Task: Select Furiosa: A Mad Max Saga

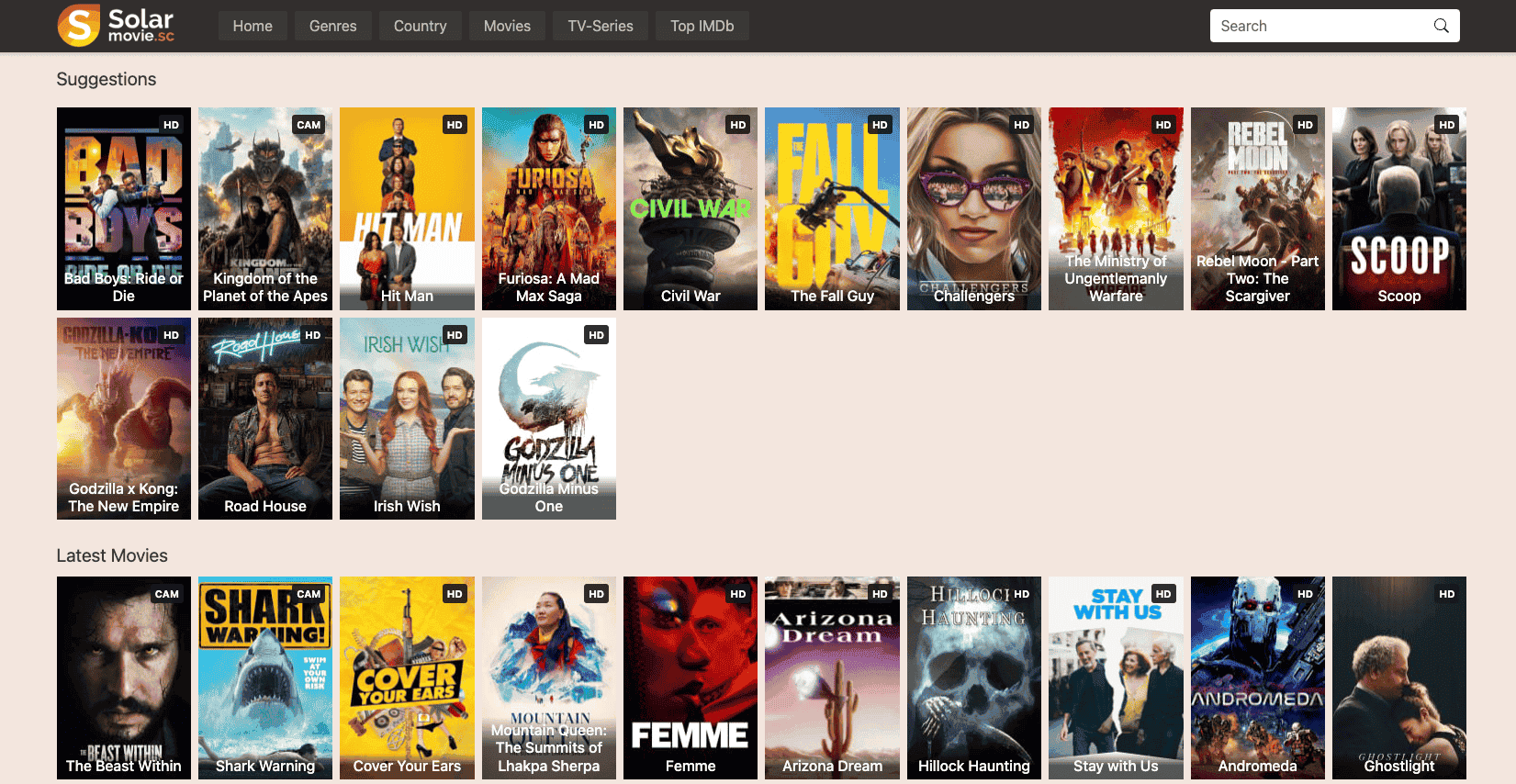Action: (548, 208)
